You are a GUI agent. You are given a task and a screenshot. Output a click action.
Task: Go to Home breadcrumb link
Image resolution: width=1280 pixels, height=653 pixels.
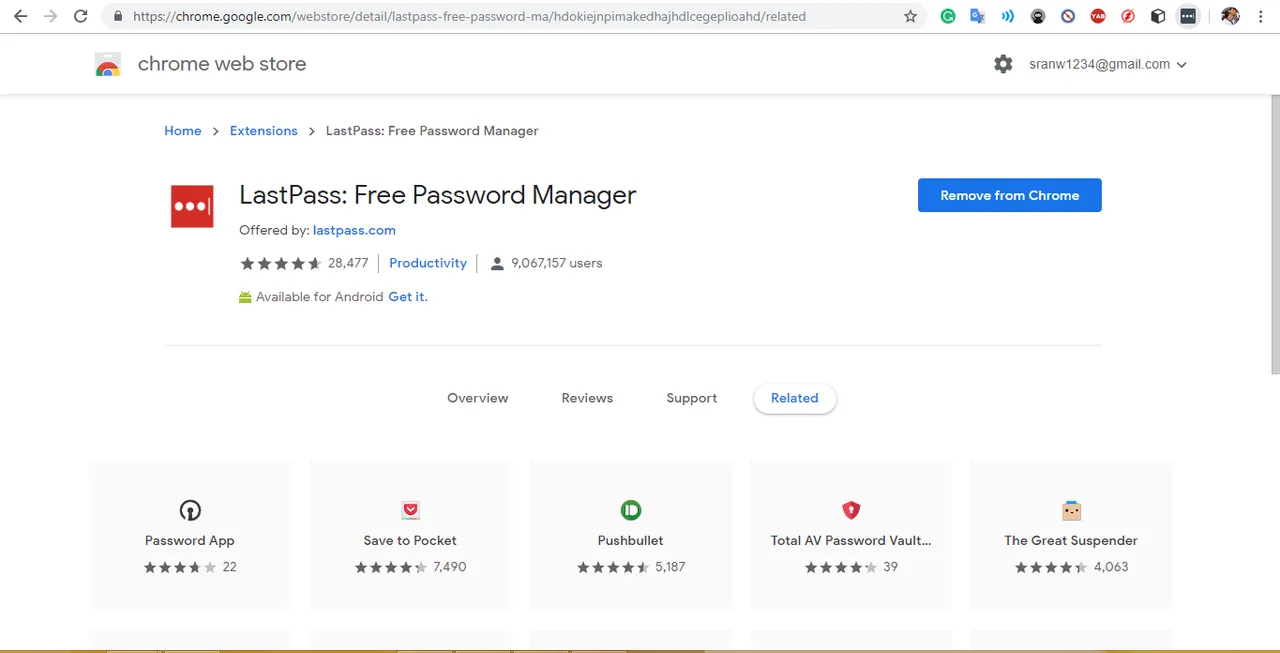[183, 131]
